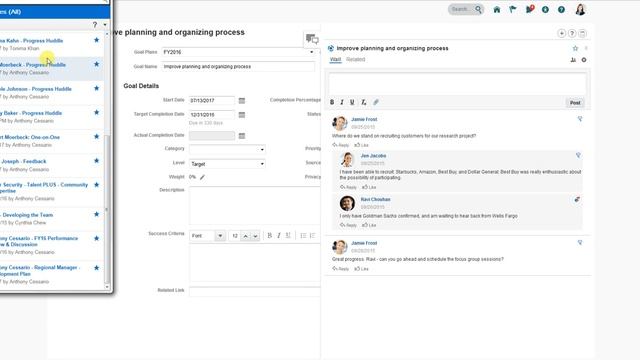Open the user profile avatar menu
Screen dimensions: 640x360
pyautogui.click(x=580, y=9)
